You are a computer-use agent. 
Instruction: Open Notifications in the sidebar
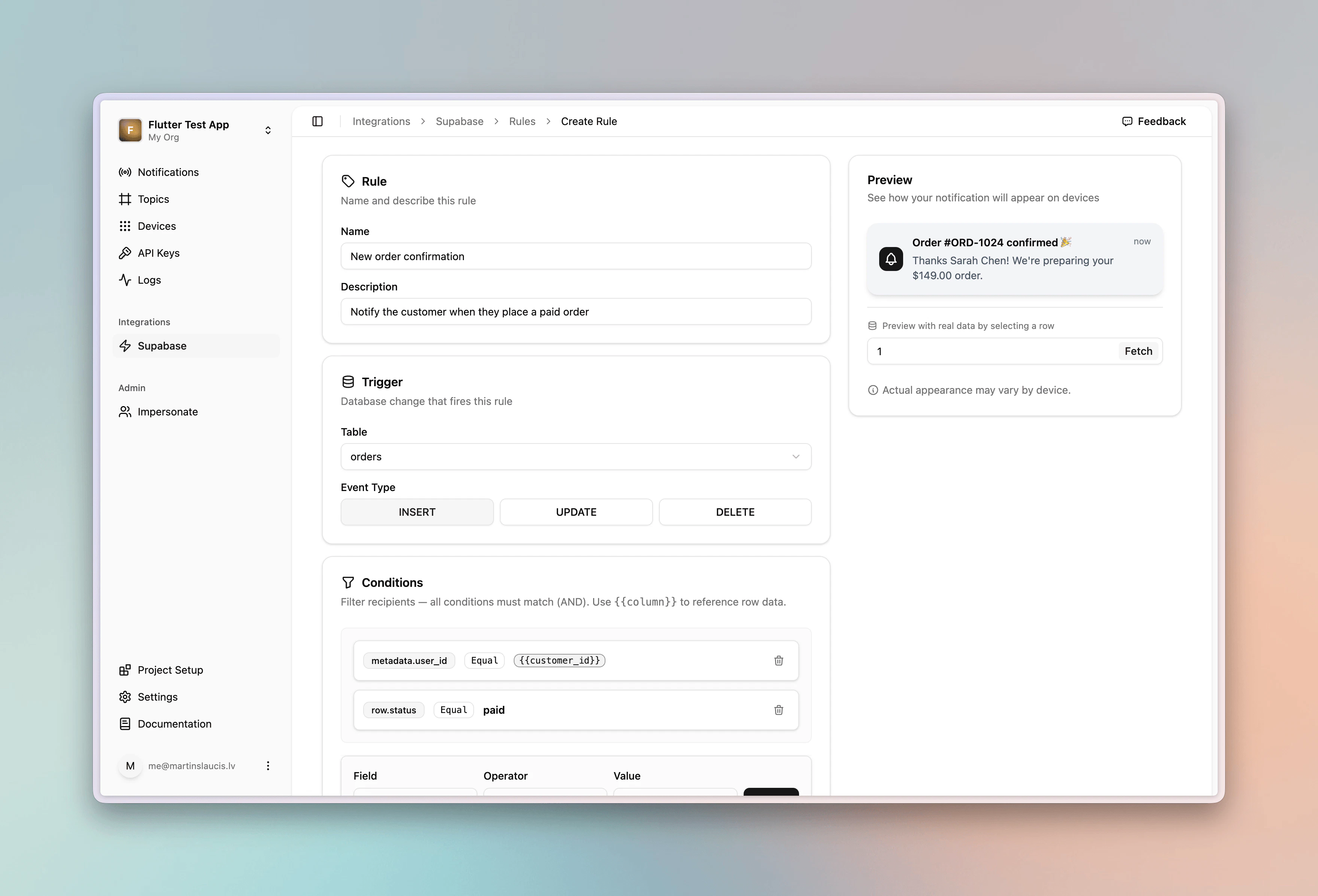tap(196, 172)
